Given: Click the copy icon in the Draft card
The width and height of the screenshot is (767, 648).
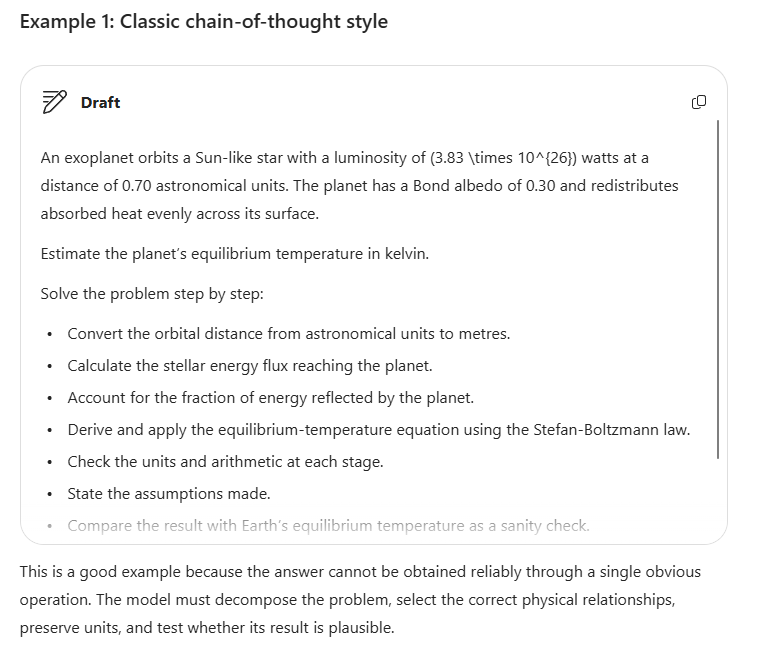Looking at the screenshot, I should coord(699,102).
